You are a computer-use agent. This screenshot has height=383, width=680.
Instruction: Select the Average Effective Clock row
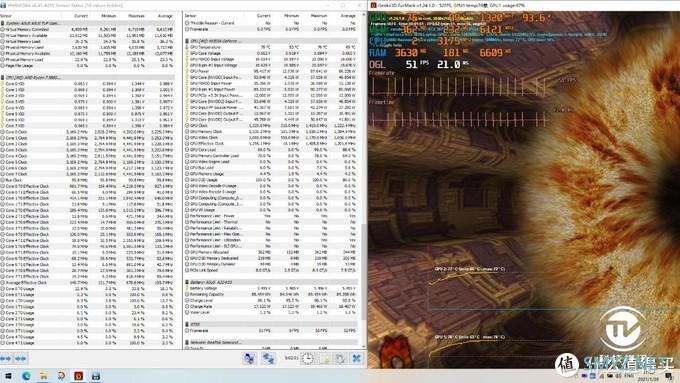click(88, 282)
